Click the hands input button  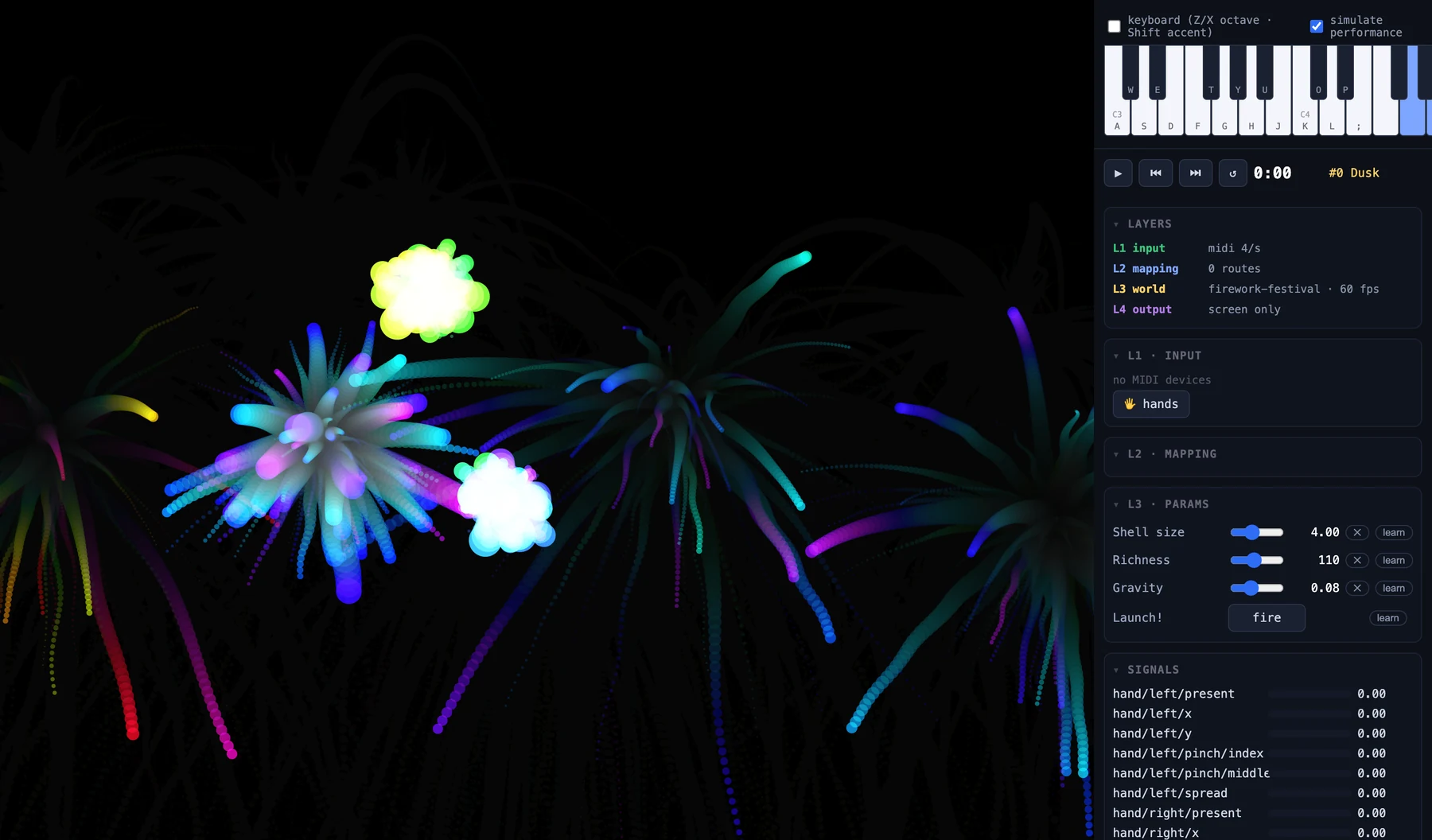pos(1151,404)
